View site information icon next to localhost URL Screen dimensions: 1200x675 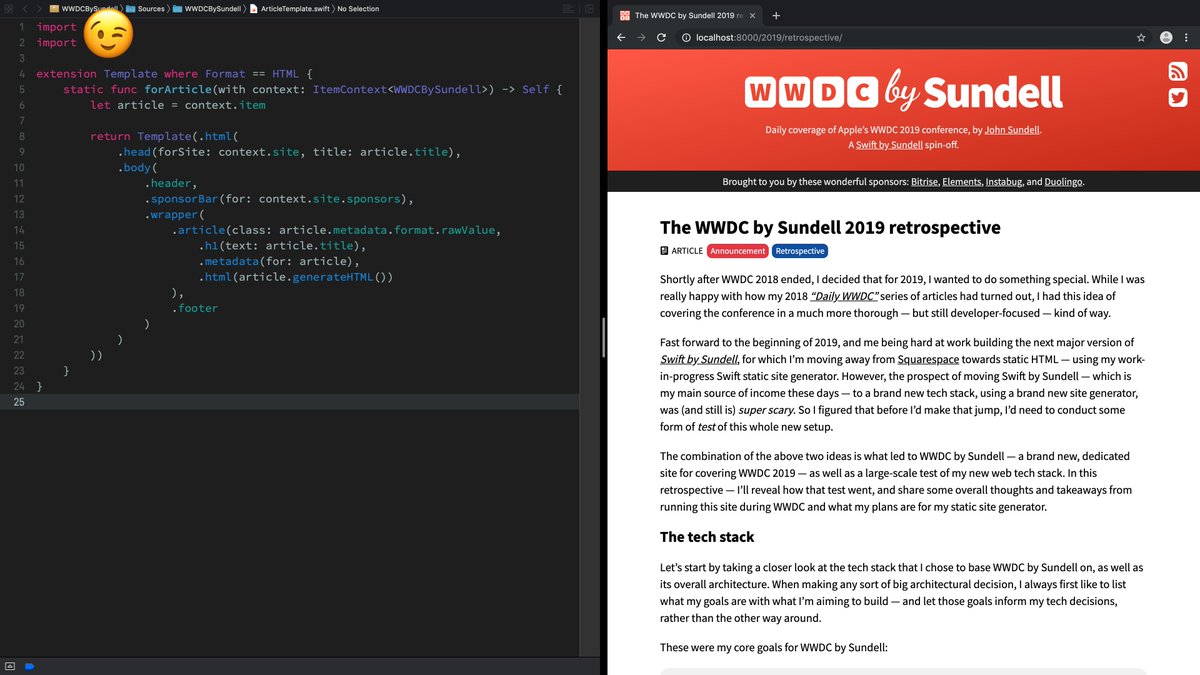(x=686, y=38)
